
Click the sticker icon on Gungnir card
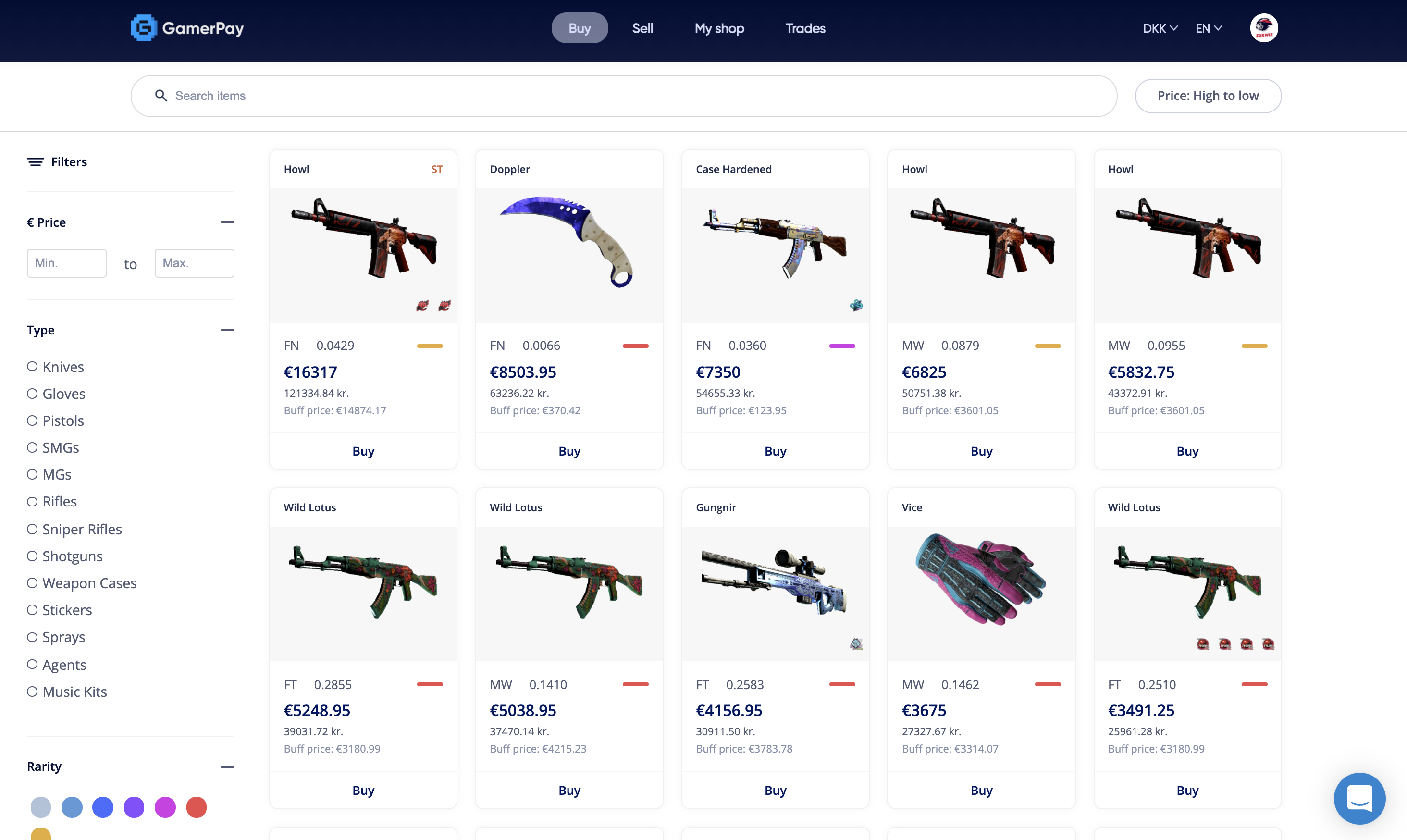click(x=856, y=643)
